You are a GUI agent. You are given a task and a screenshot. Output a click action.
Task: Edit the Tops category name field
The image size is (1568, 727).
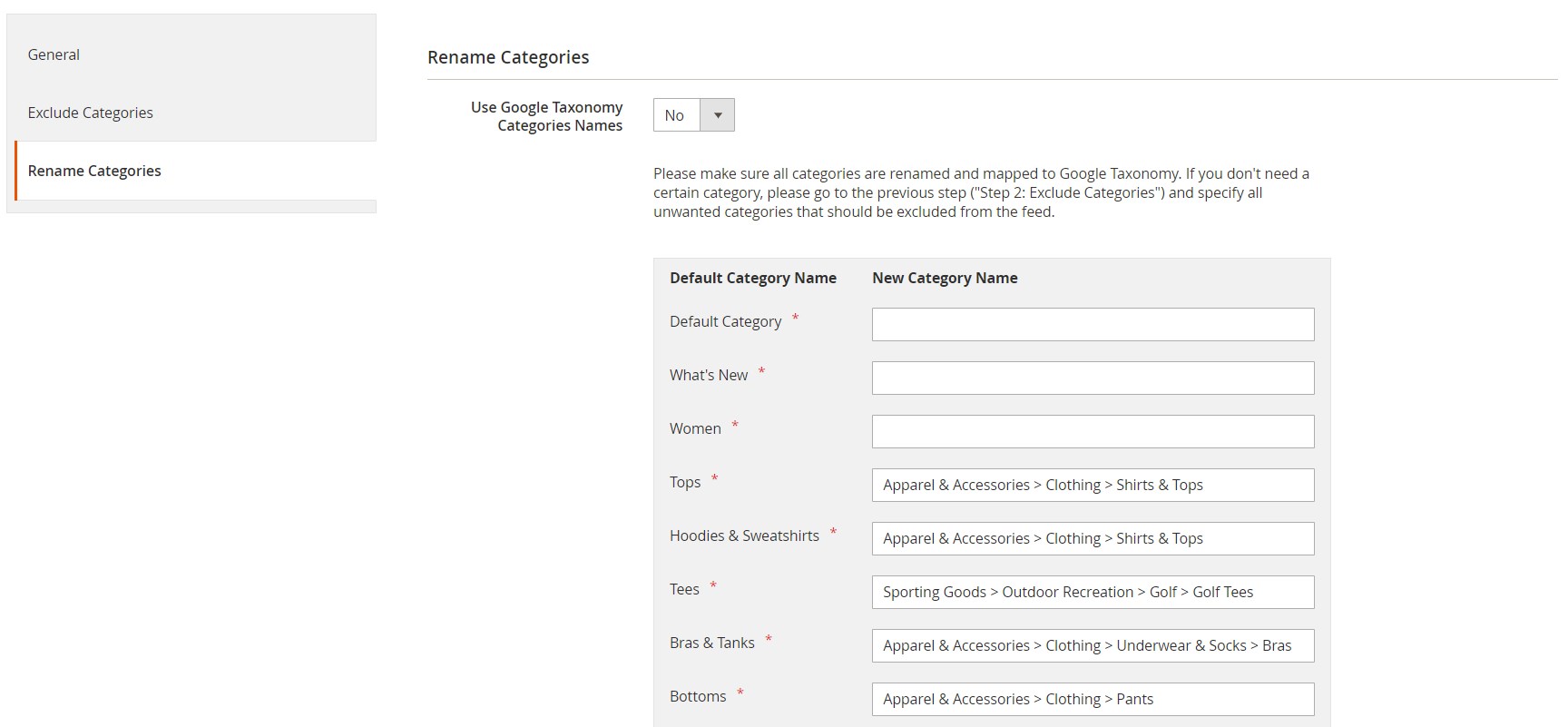pos(1093,485)
